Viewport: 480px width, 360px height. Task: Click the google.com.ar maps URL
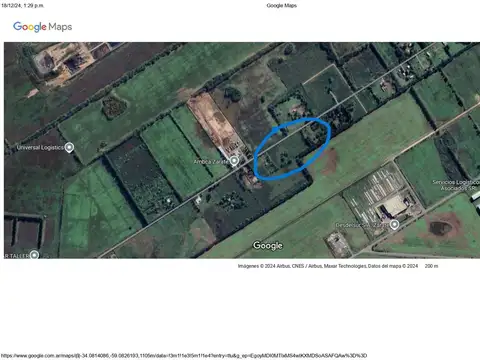(184, 356)
